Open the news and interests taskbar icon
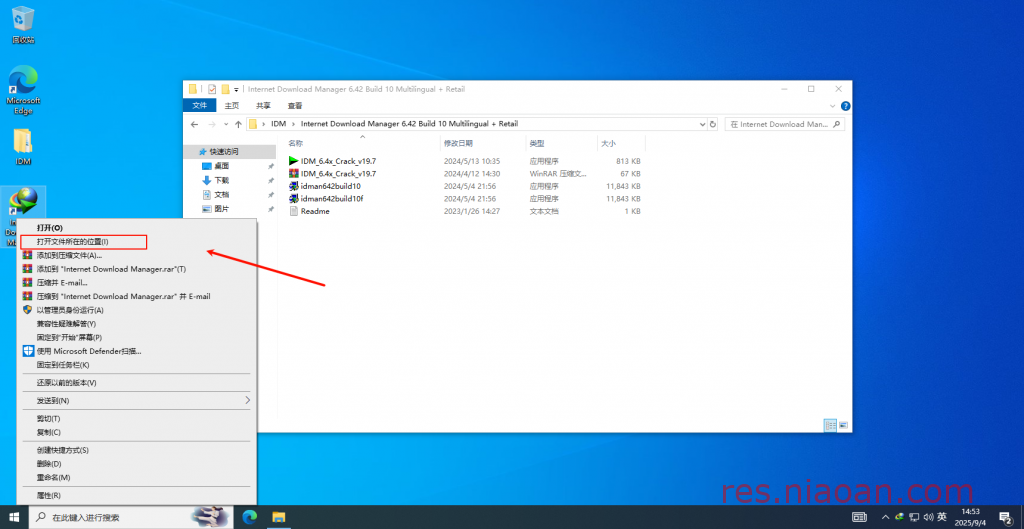The width and height of the screenshot is (1024, 529). [860, 517]
